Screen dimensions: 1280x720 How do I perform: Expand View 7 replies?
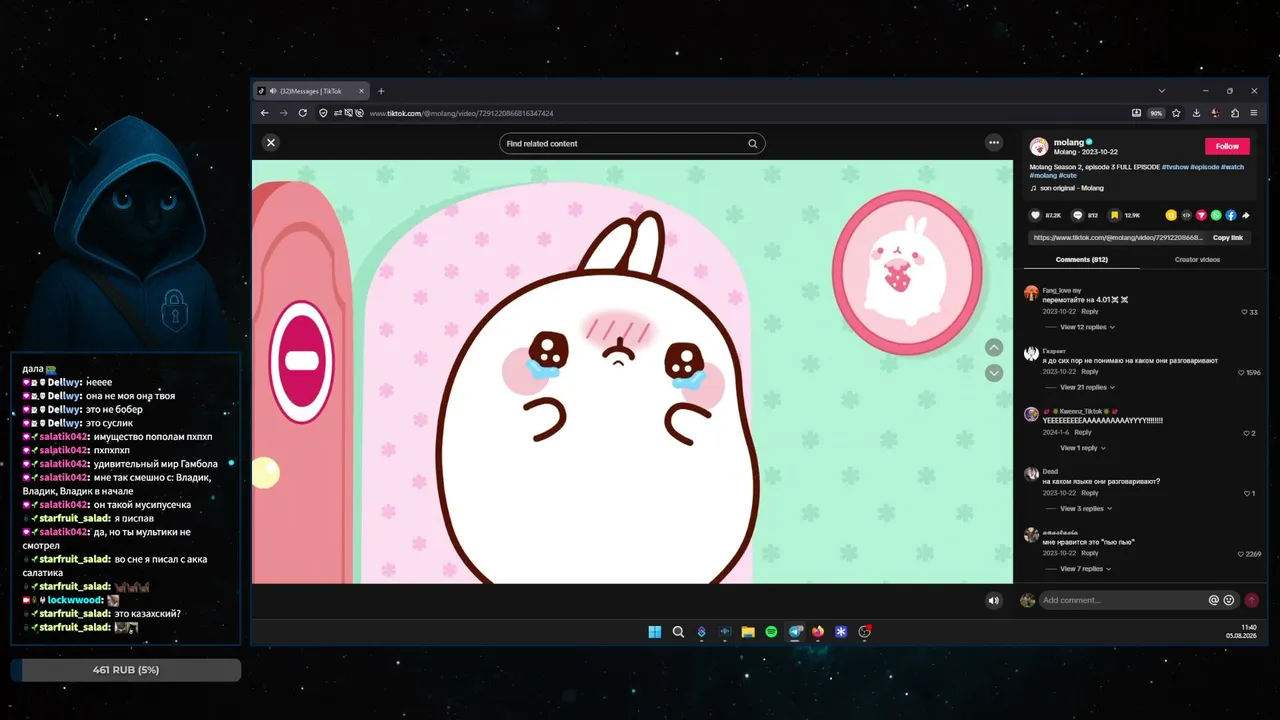pyautogui.click(x=1085, y=569)
